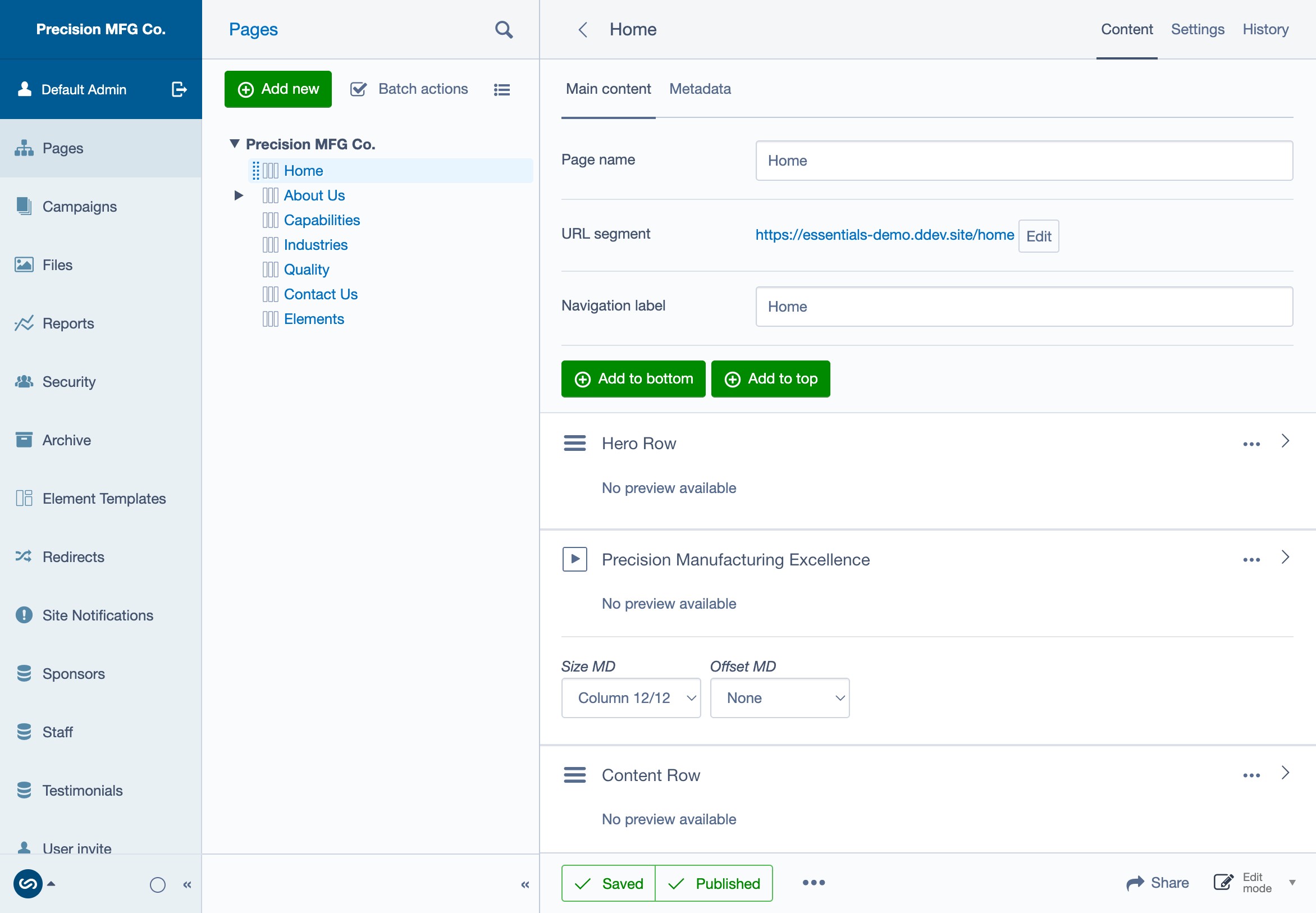This screenshot has width=1316, height=913.
Task: Collapse the Pages tree panel
Action: click(525, 885)
